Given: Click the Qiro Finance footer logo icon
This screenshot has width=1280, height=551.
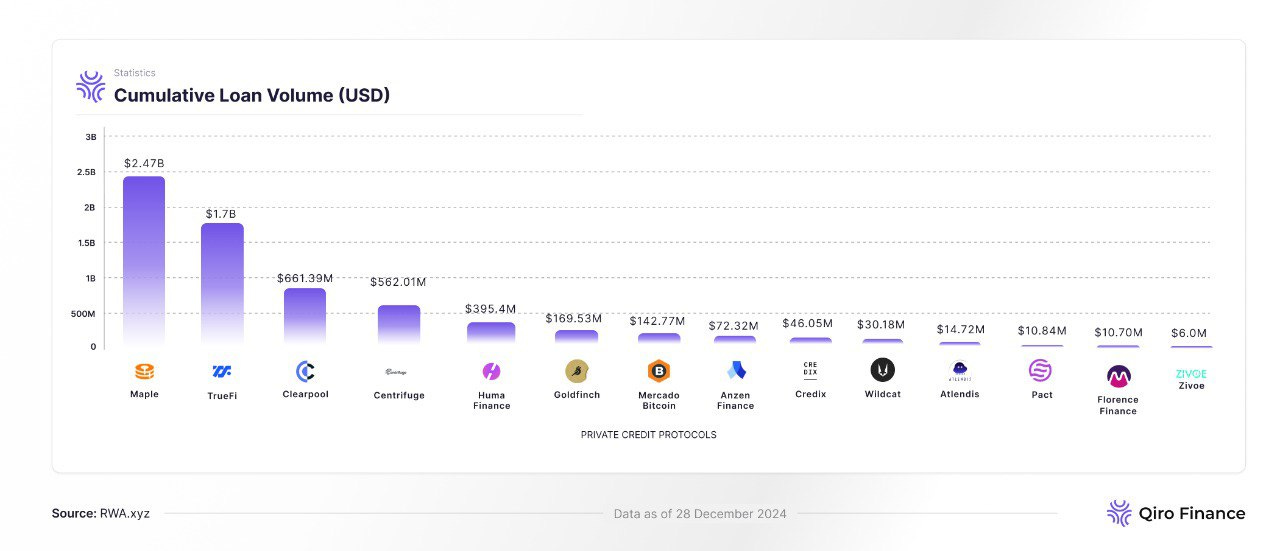Looking at the screenshot, I should click(x=1119, y=513).
